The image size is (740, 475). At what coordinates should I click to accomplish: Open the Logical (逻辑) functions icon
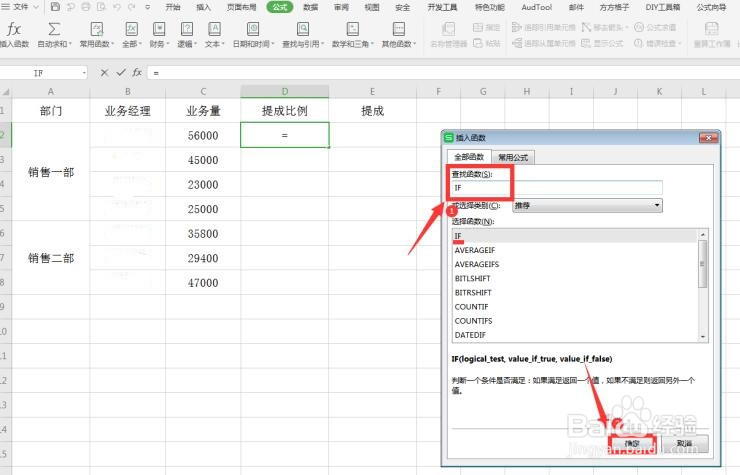(x=187, y=29)
